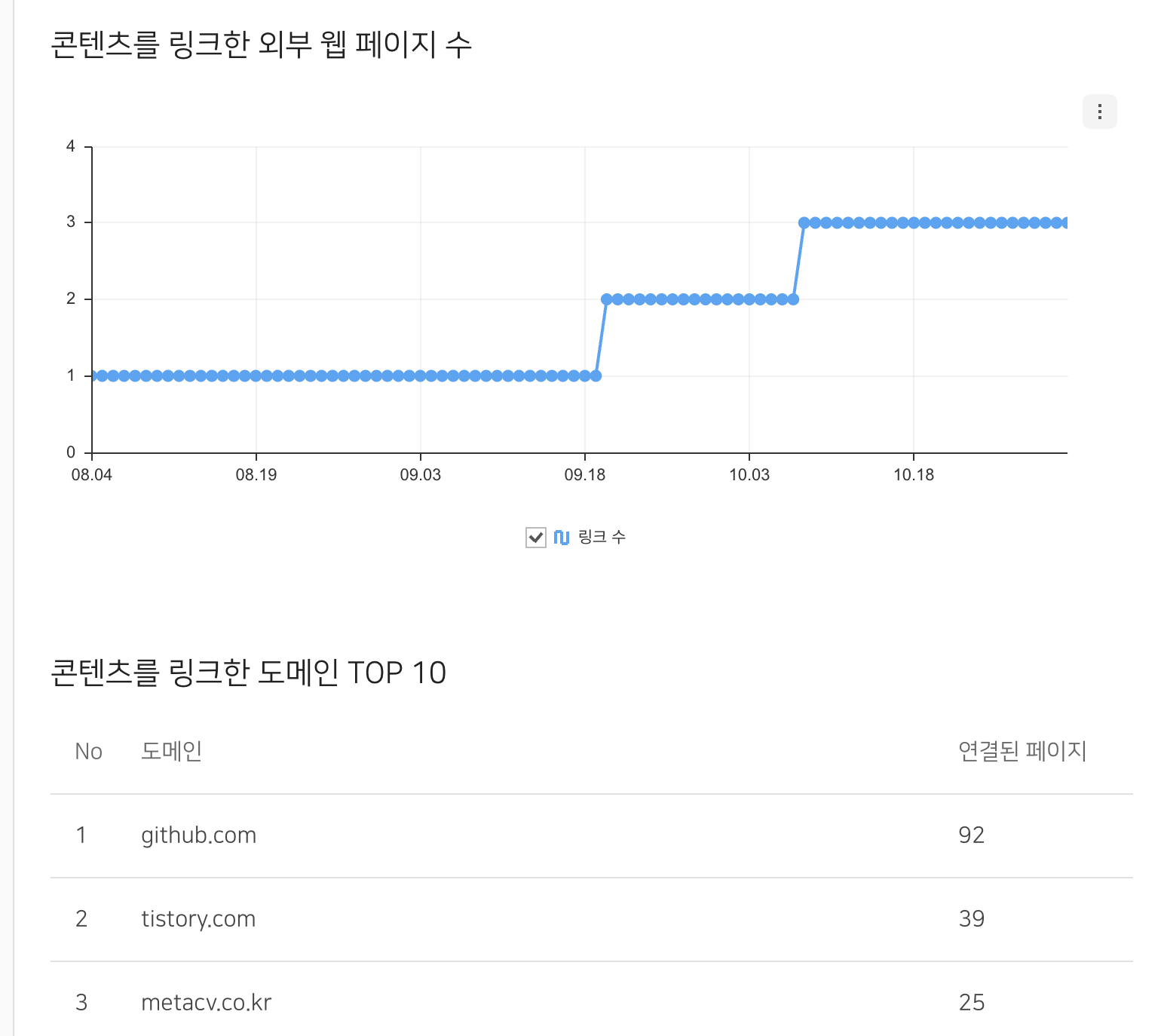Select first data point at value 3
Viewport: 1164px width, 1036px height.
(804, 222)
